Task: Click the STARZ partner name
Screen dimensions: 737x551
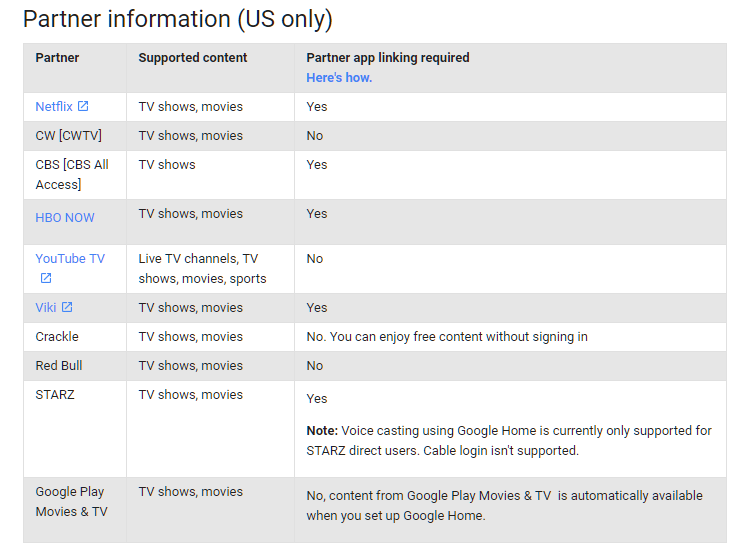Action: point(55,395)
